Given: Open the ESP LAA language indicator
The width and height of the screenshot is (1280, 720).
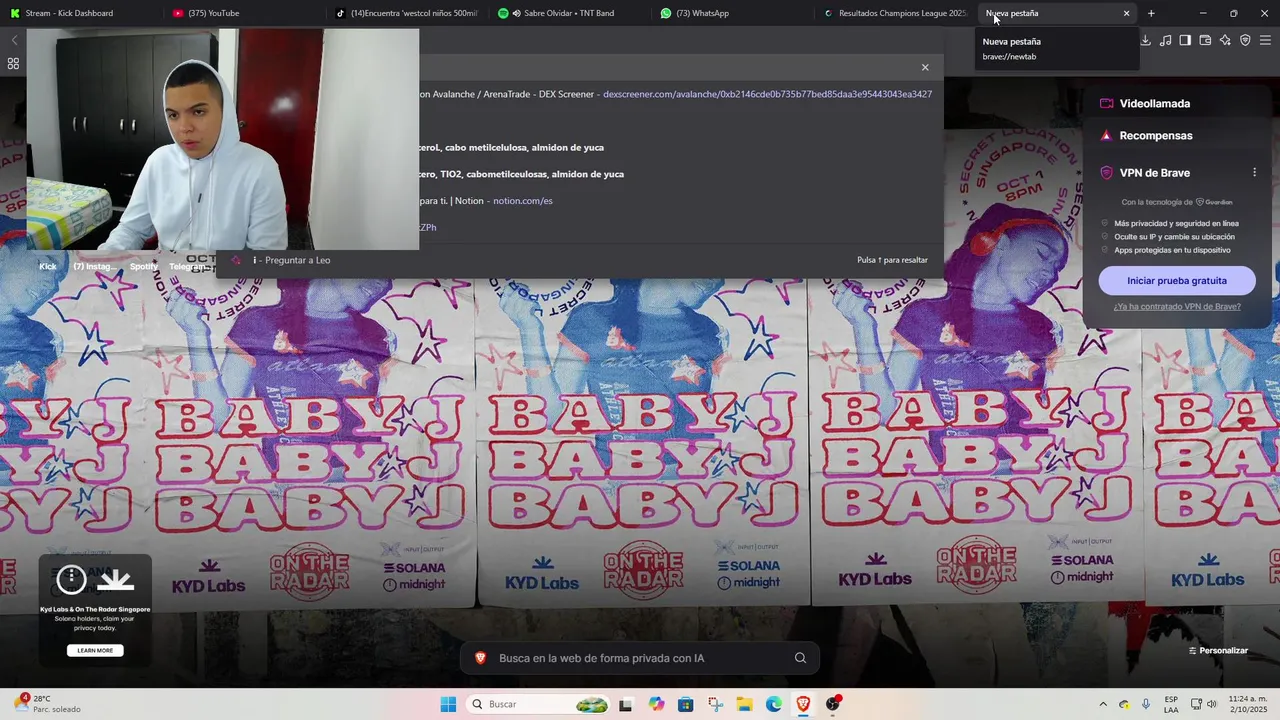Looking at the screenshot, I should point(1171,704).
